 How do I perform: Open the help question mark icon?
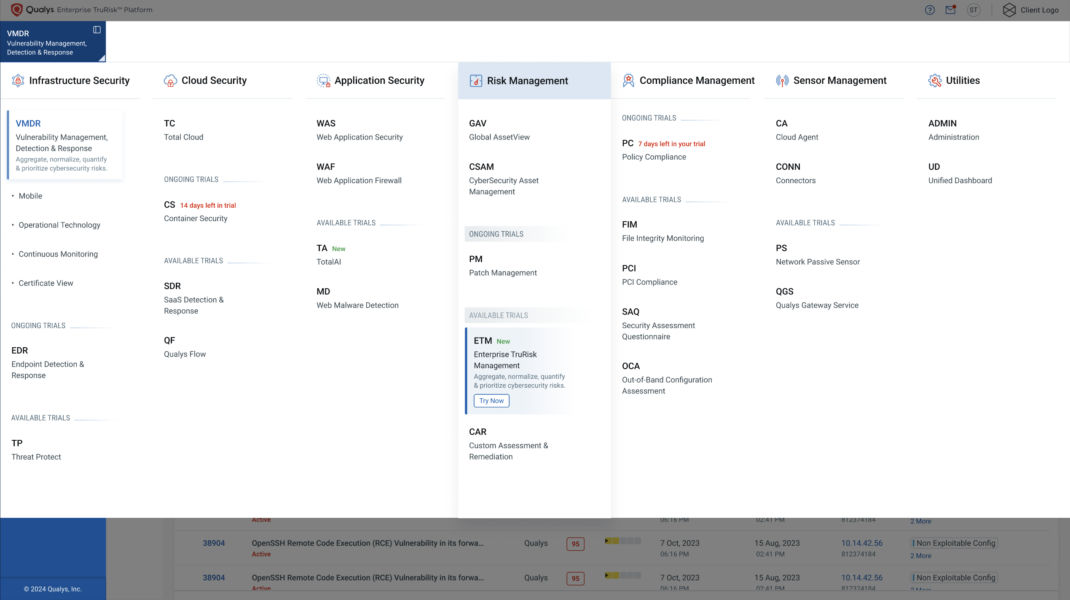(x=929, y=9)
